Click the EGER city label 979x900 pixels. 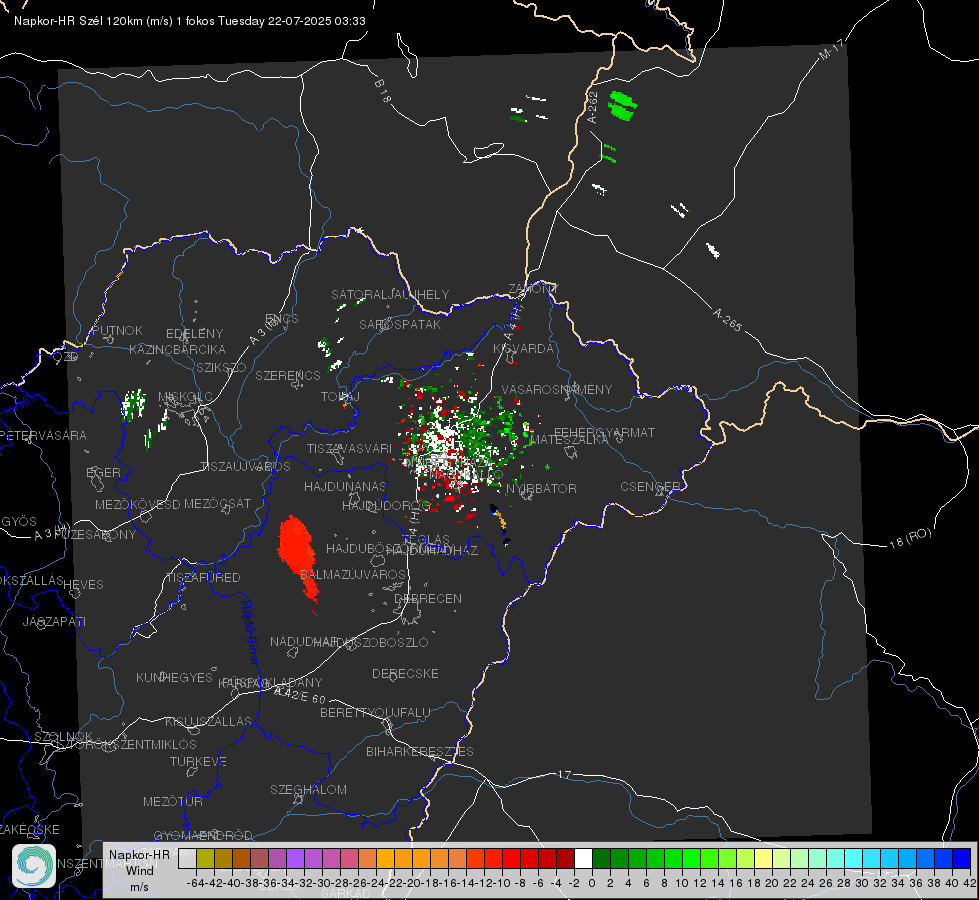tap(104, 472)
